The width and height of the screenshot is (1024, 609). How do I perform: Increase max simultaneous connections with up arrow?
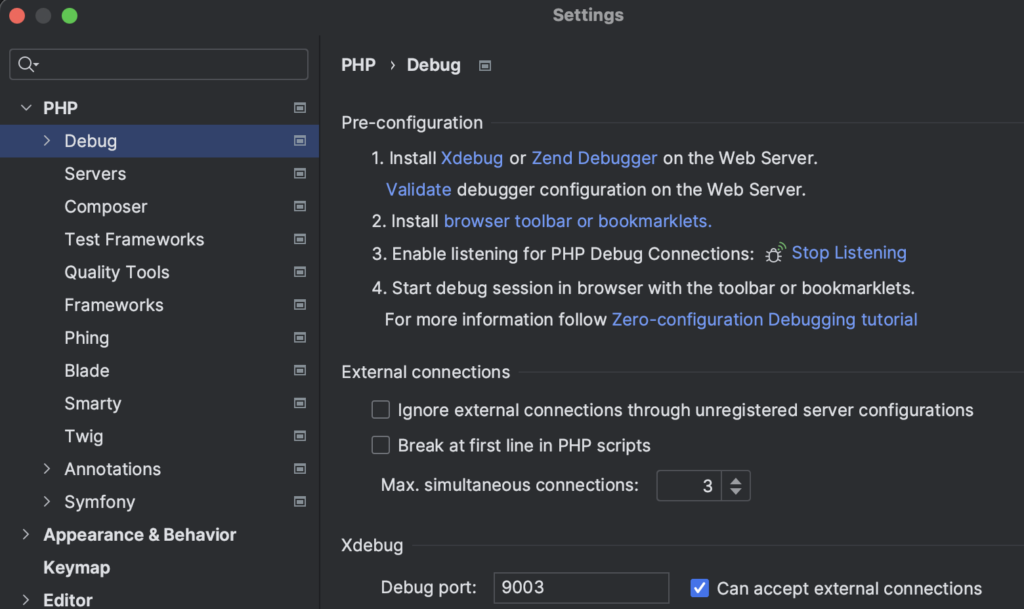point(736,480)
